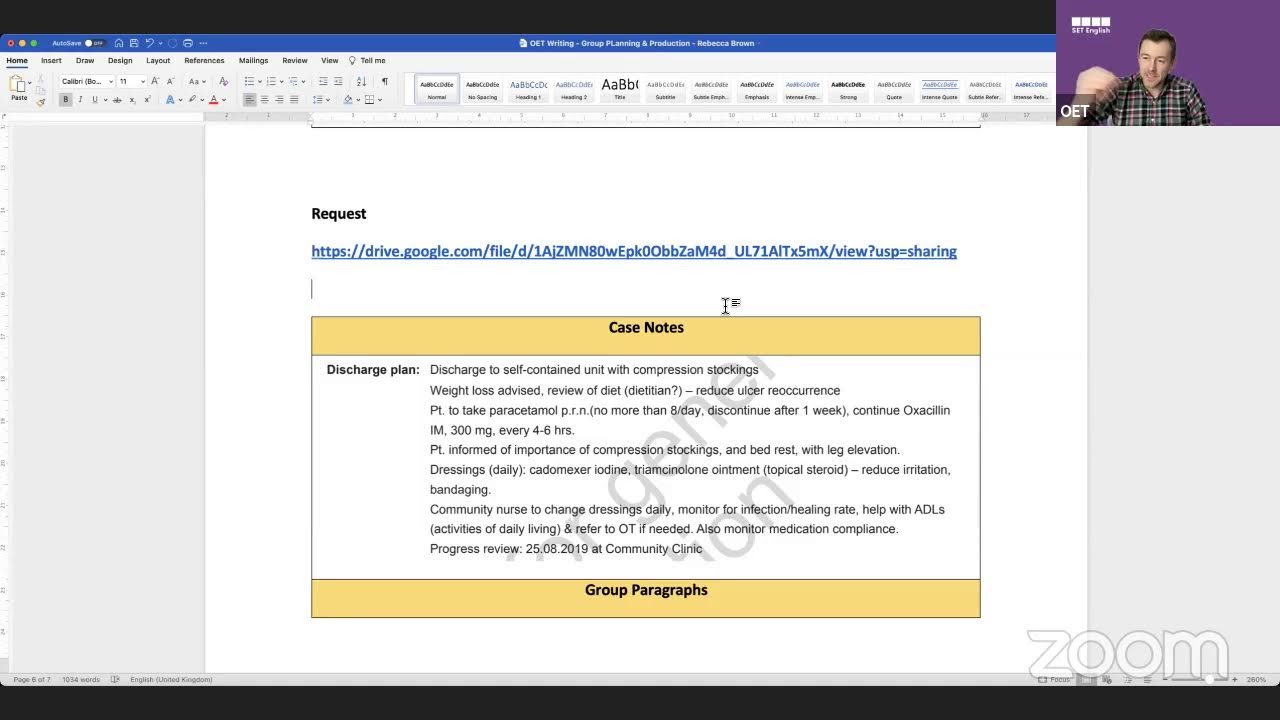
Task: Toggle Underline formatting
Action: pyautogui.click(x=95, y=100)
